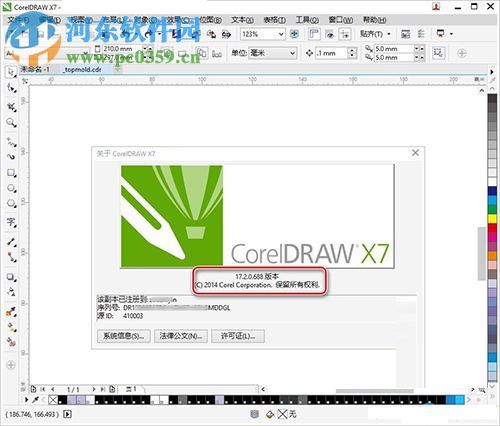Select the Zoom magnifier tool

[x=11, y=123]
